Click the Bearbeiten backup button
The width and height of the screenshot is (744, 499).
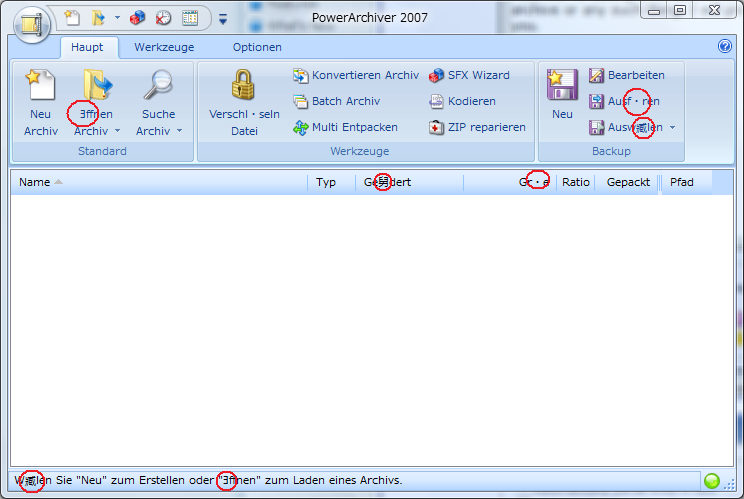(x=626, y=75)
